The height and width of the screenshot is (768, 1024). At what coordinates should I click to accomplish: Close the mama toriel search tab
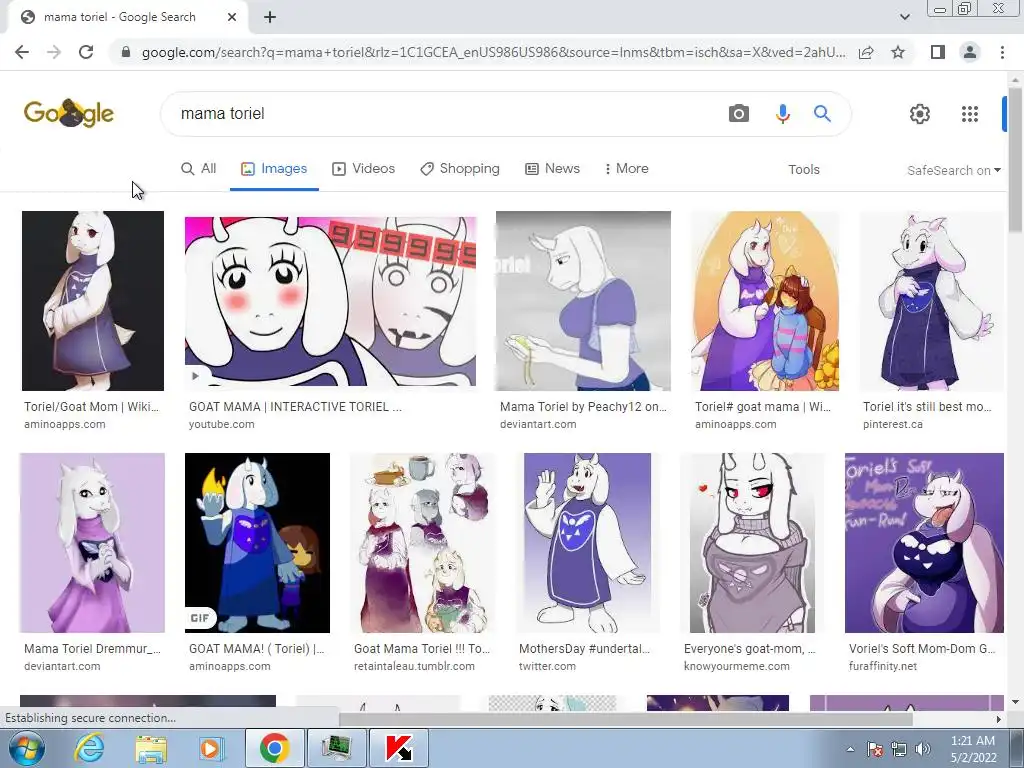pos(232,18)
